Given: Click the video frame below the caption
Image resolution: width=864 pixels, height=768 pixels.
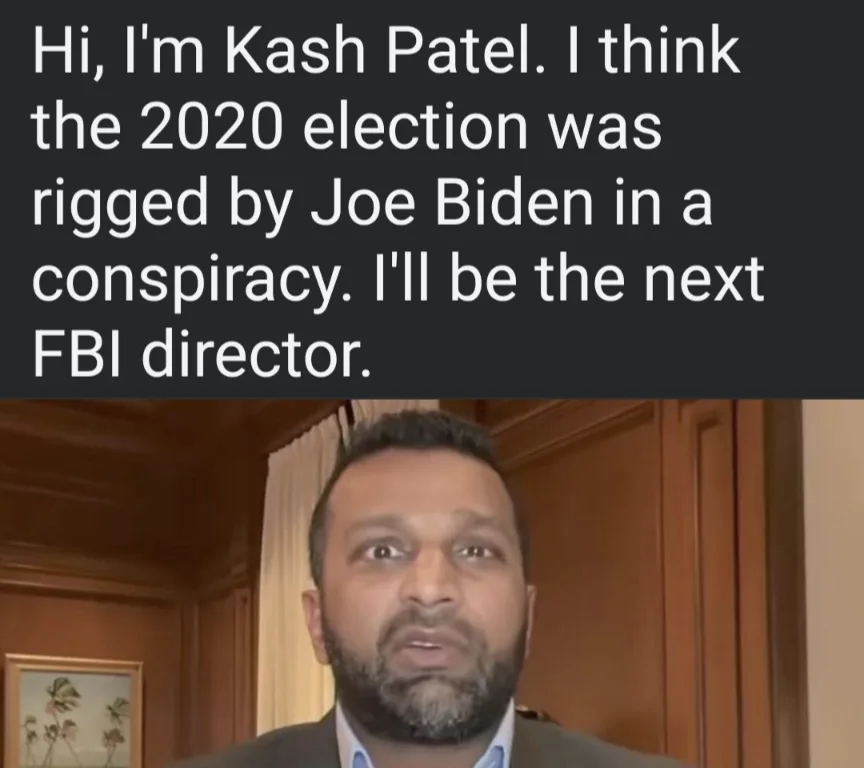Looking at the screenshot, I should point(432,583).
